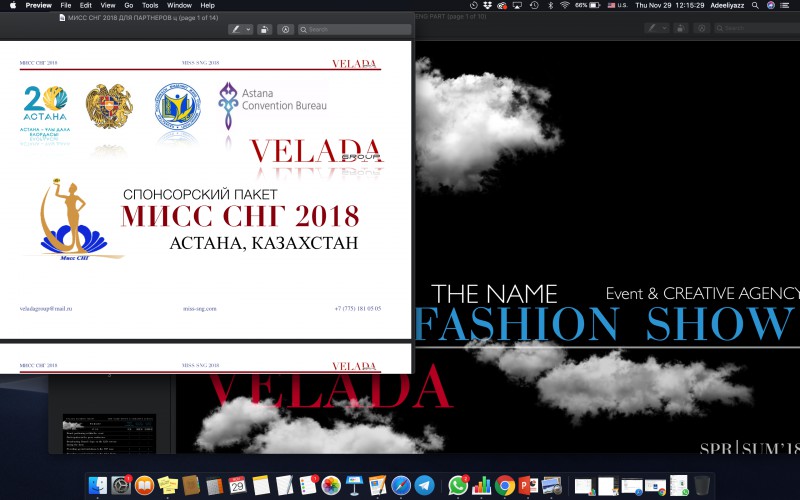
Task: Open Google Chrome from the Dock
Action: click(505, 485)
